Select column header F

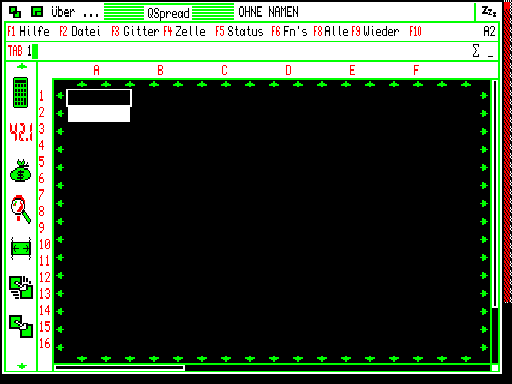pos(416,70)
